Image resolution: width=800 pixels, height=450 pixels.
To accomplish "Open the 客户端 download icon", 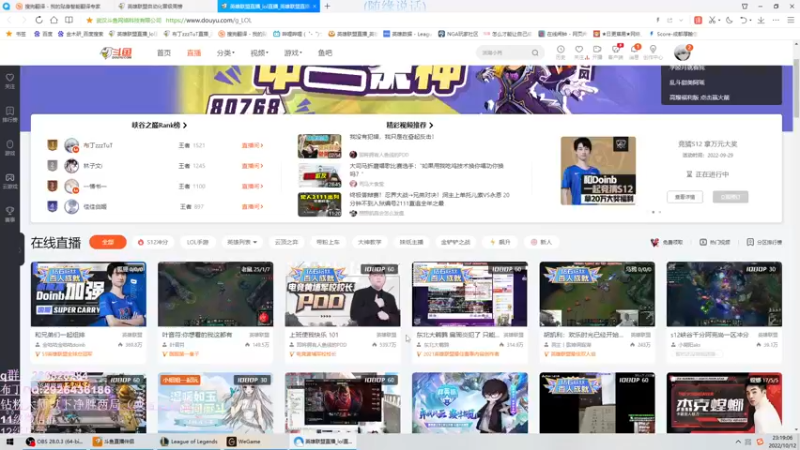I will pyautogui.click(x=616, y=52).
